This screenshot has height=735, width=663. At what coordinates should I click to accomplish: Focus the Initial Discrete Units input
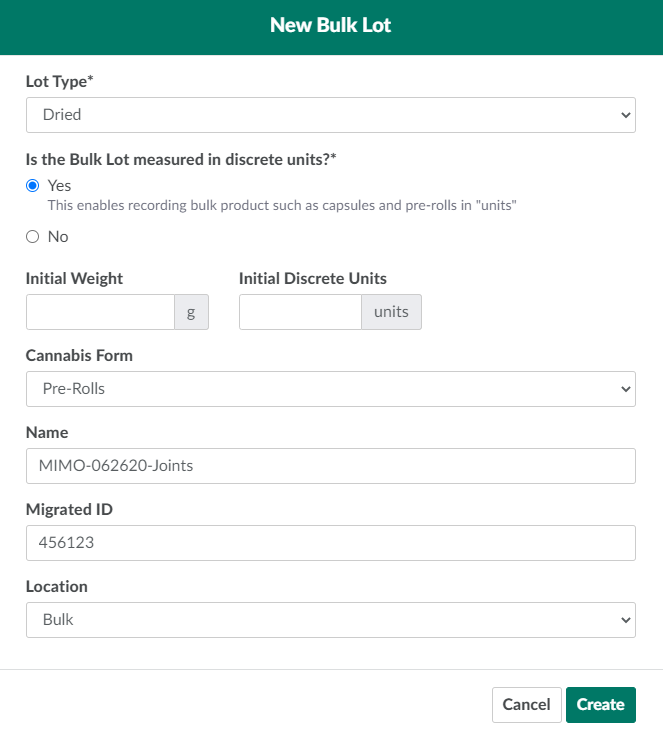[x=300, y=312]
